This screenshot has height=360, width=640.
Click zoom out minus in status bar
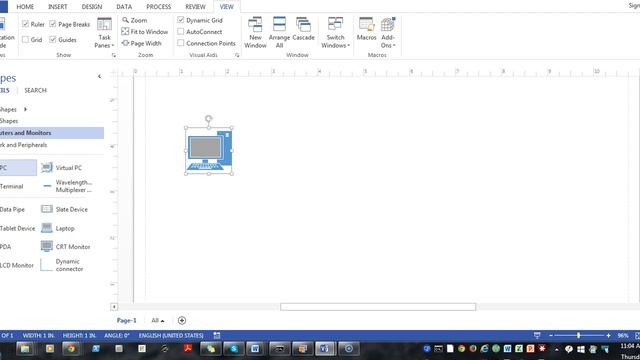pyautogui.click(x=551, y=335)
